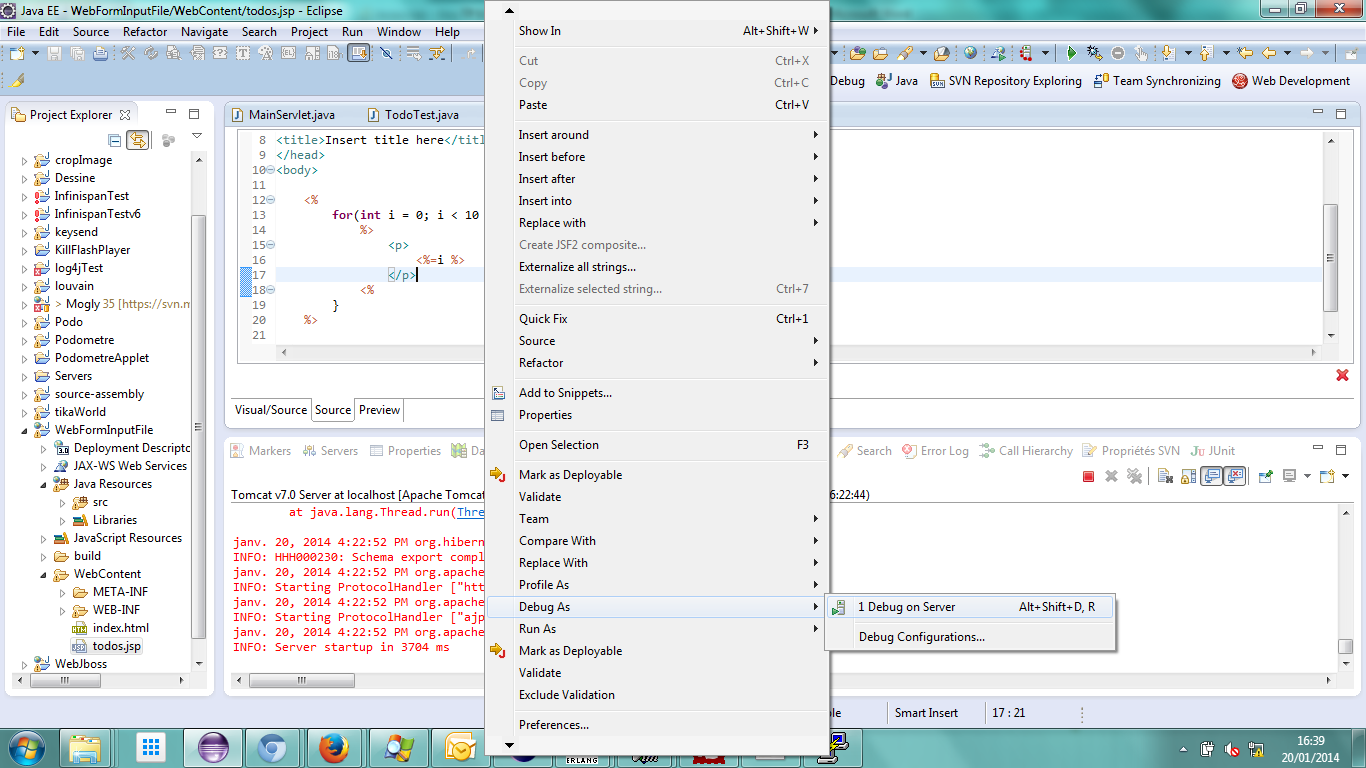Open Firefox from the Windows taskbar
The width and height of the screenshot is (1366, 768).
point(333,746)
